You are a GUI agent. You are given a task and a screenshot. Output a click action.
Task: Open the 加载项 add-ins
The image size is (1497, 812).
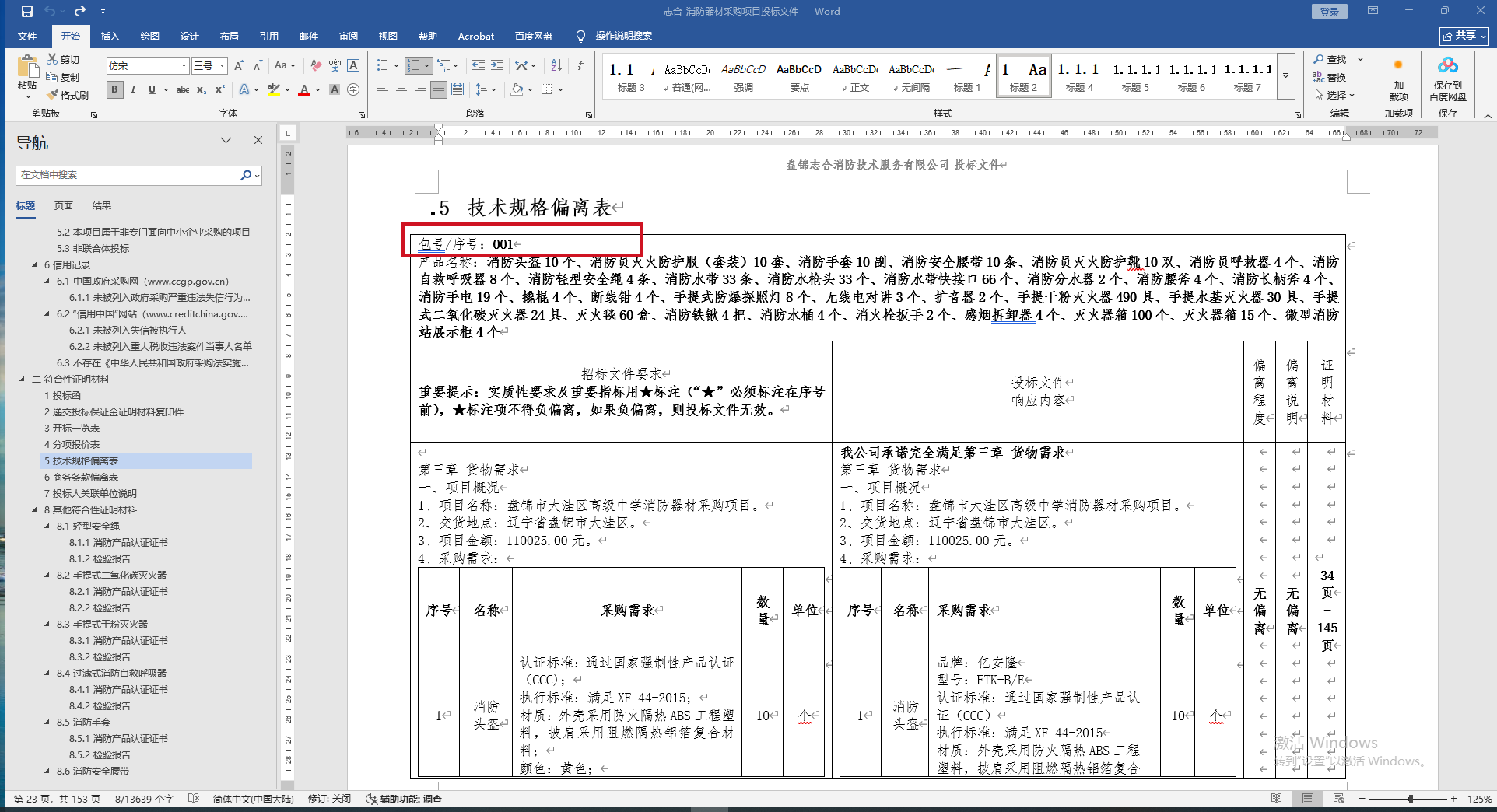click(x=1398, y=79)
